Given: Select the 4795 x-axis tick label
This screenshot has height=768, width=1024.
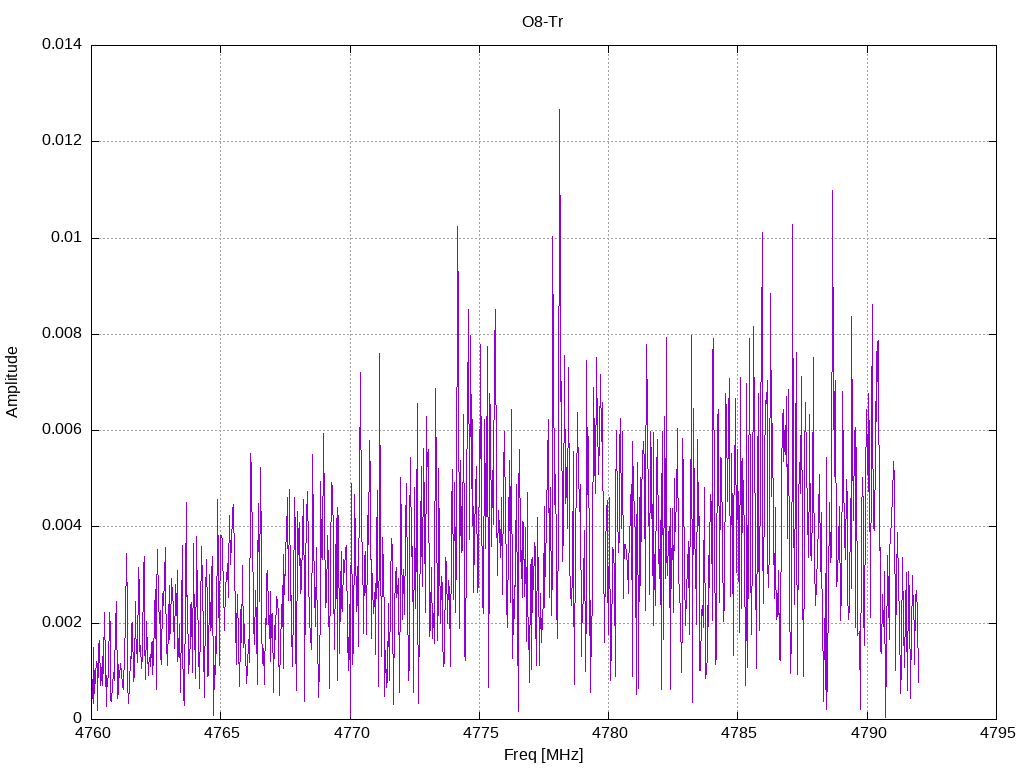Looking at the screenshot, I should pos(997,733).
